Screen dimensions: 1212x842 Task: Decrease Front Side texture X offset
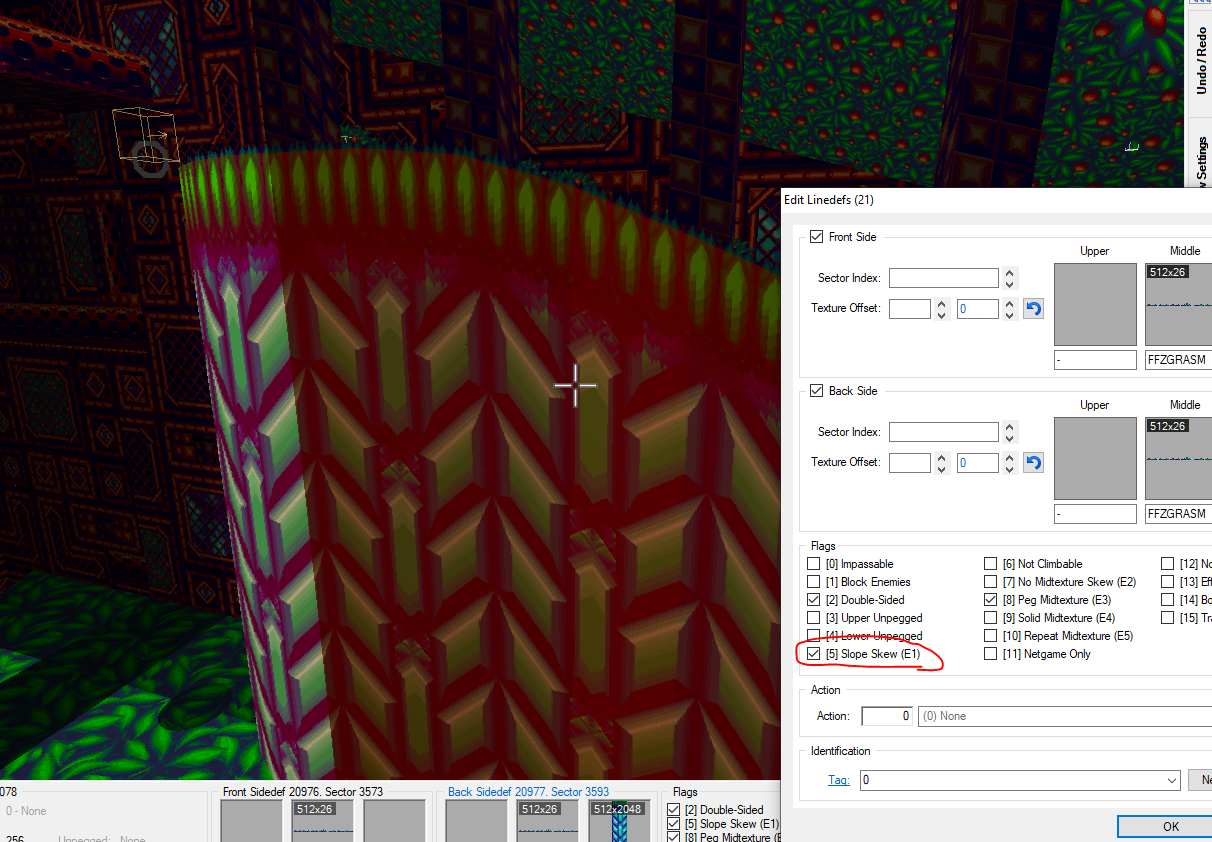(x=942, y=315)
